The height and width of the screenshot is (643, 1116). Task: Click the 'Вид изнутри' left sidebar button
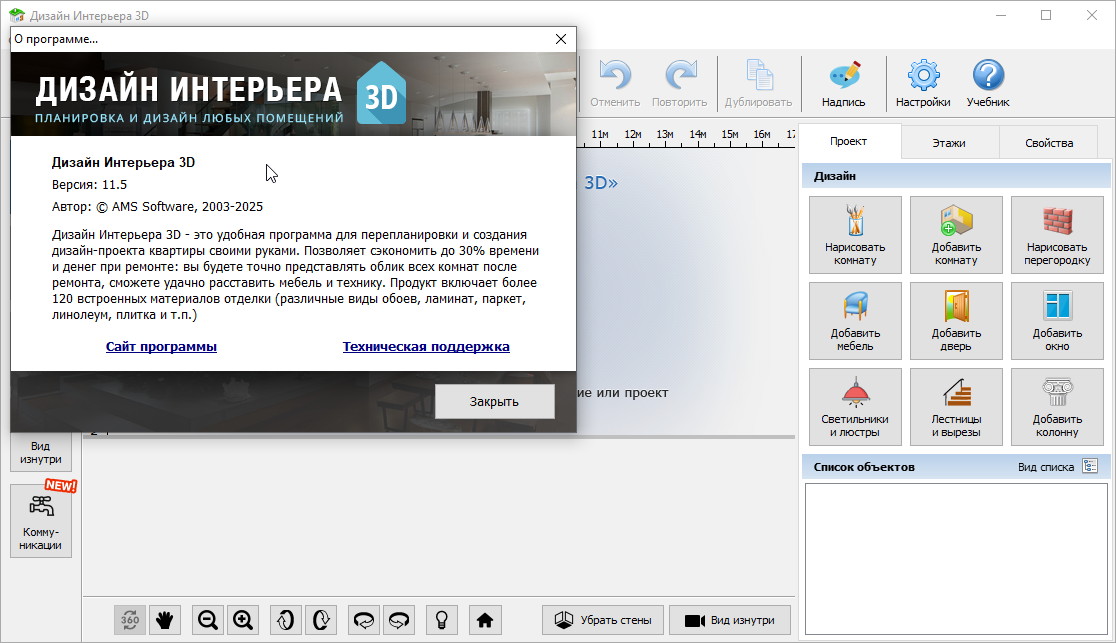[41, 452]
